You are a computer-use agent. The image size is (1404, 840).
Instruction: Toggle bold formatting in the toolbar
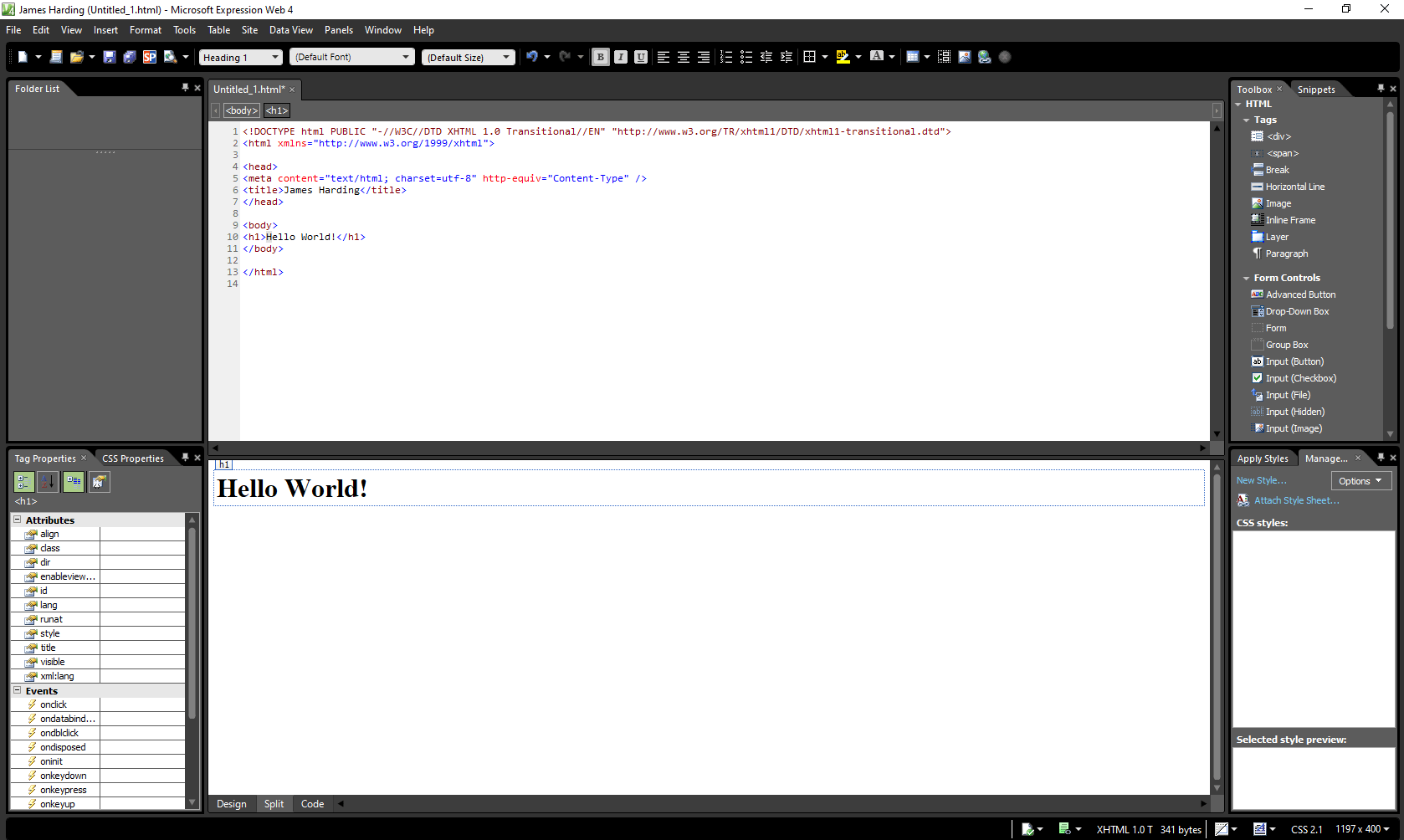click(x=600, y=56)
